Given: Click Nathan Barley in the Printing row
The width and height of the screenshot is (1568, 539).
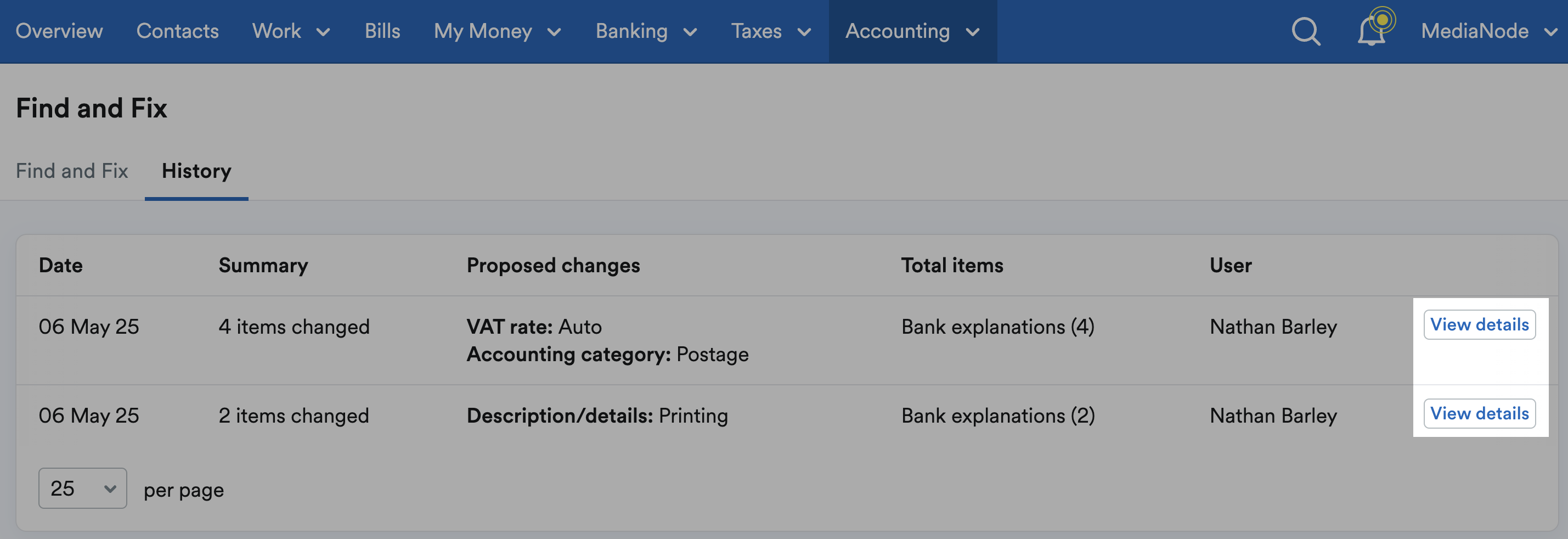Looking at the screenshot, I should pos(1273,416).
